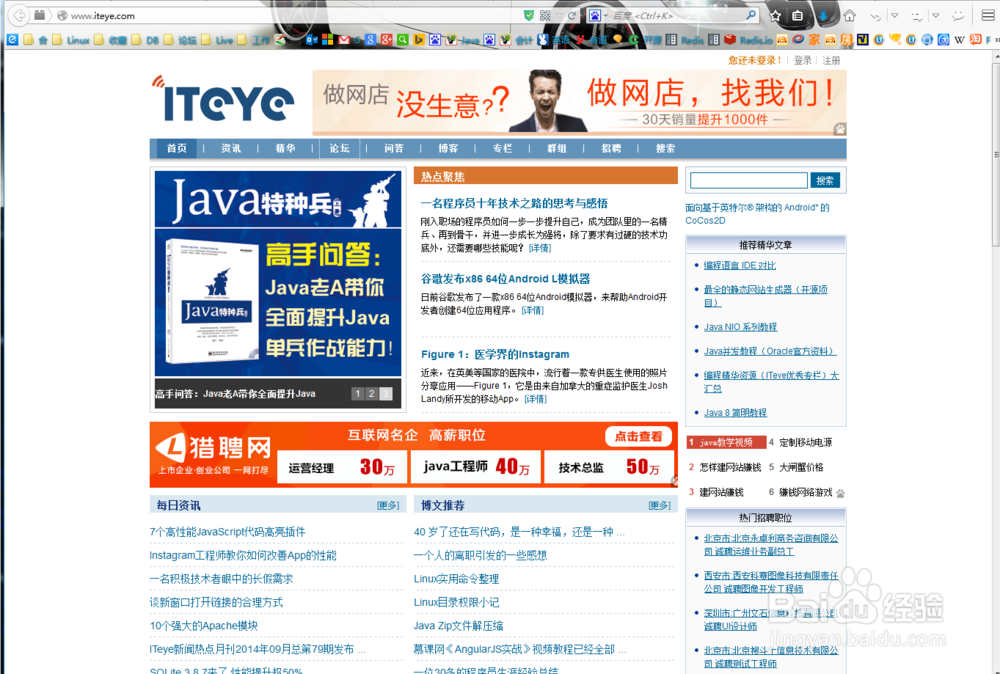1000x674 pixels.
Task: Open the DB bookmarks folder
Action: click(x=145, y=40)
